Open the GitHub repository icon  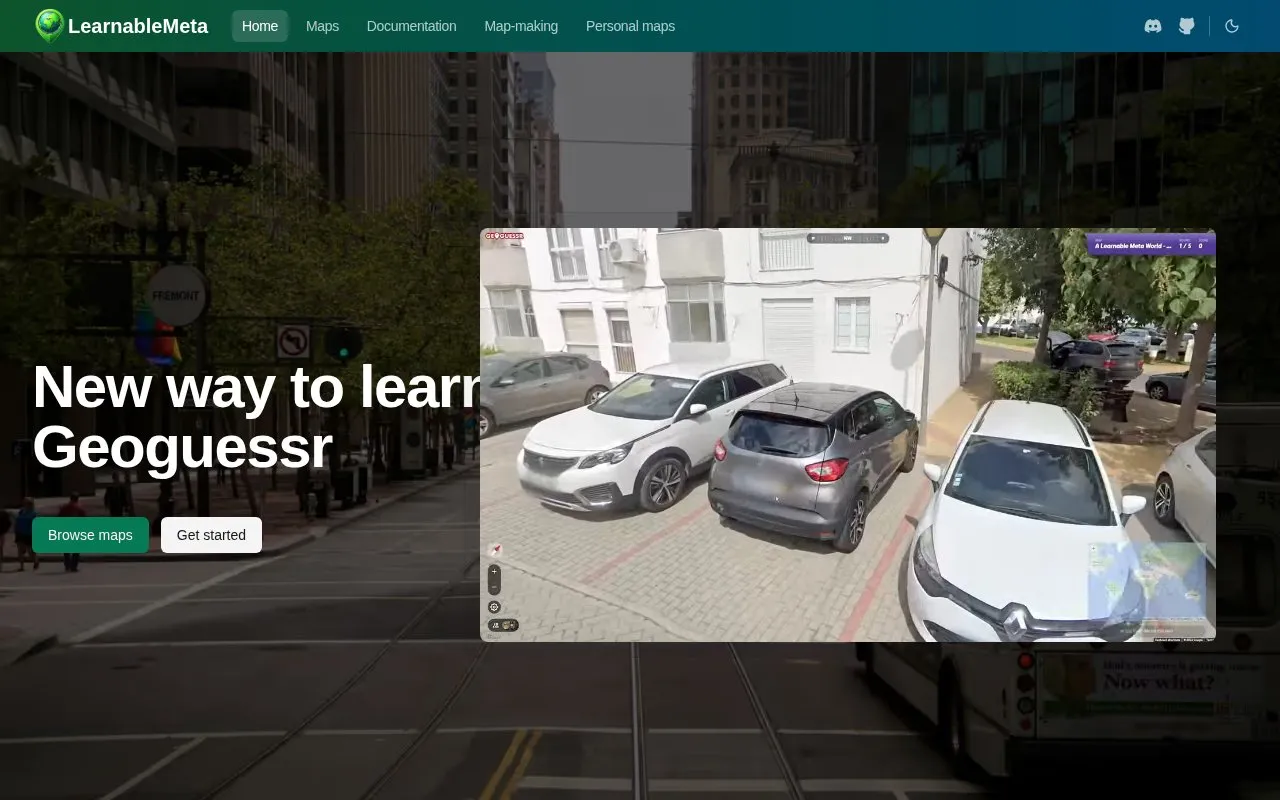point(1187,26)
